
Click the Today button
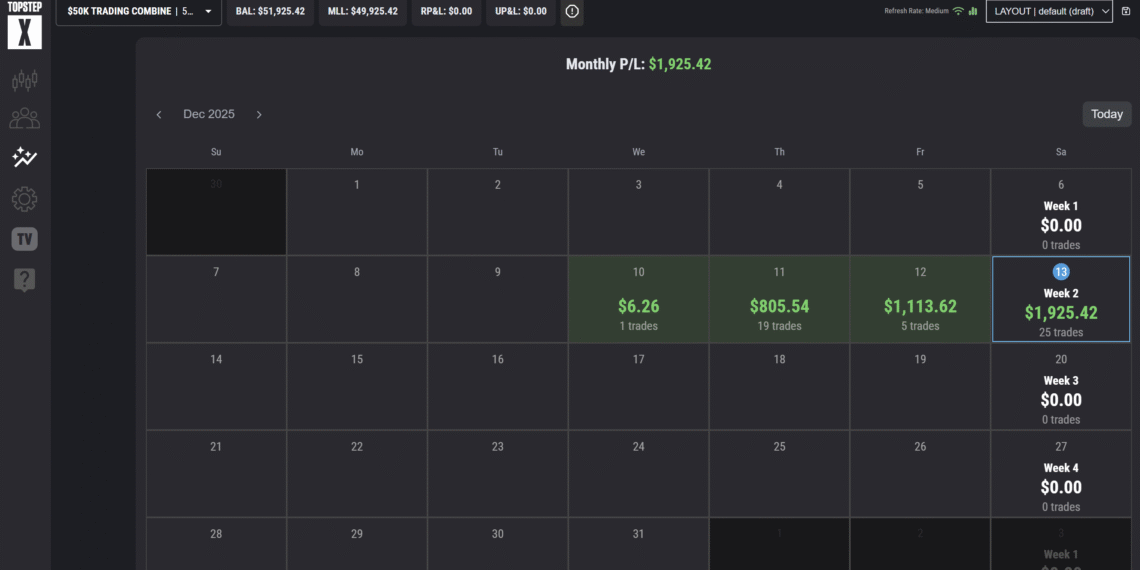pyautogui.click(x=1107, y=114)
